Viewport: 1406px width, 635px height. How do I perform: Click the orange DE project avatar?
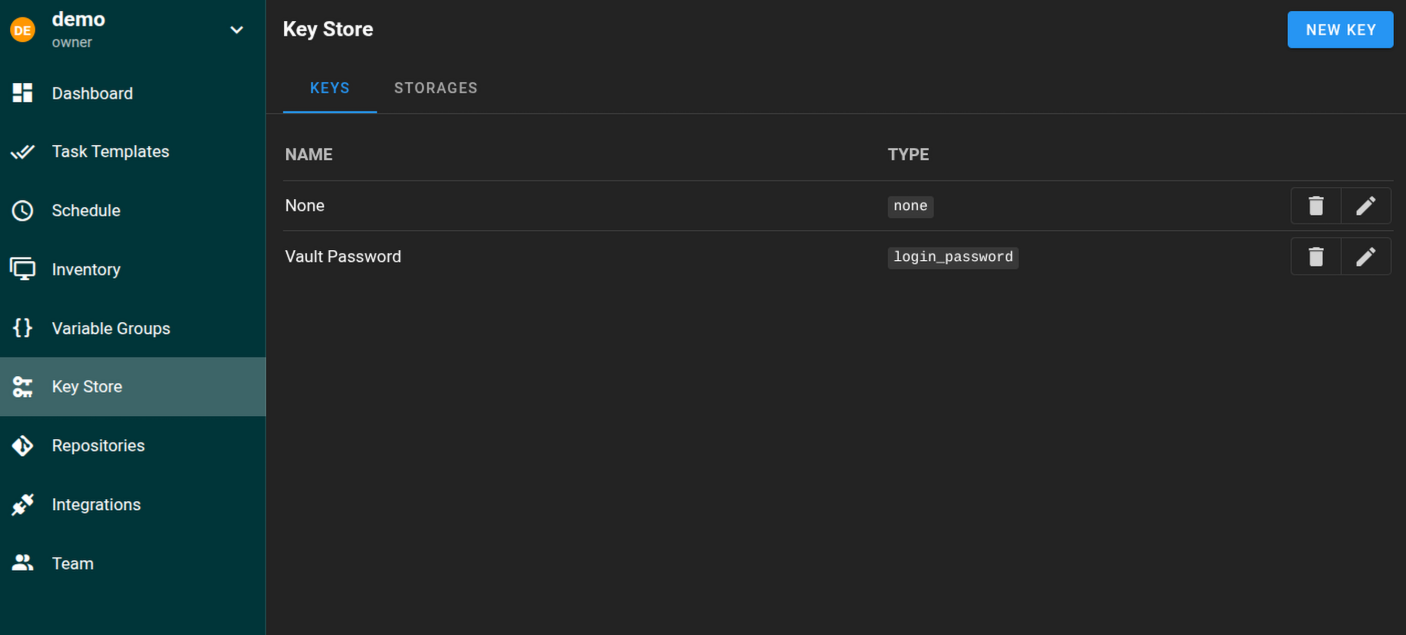(x=22, y=30)
